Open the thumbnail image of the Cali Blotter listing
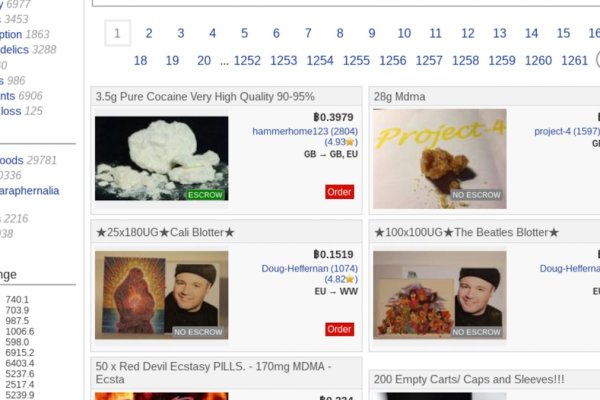Screen dimensions: 600x400 [161, 295]
